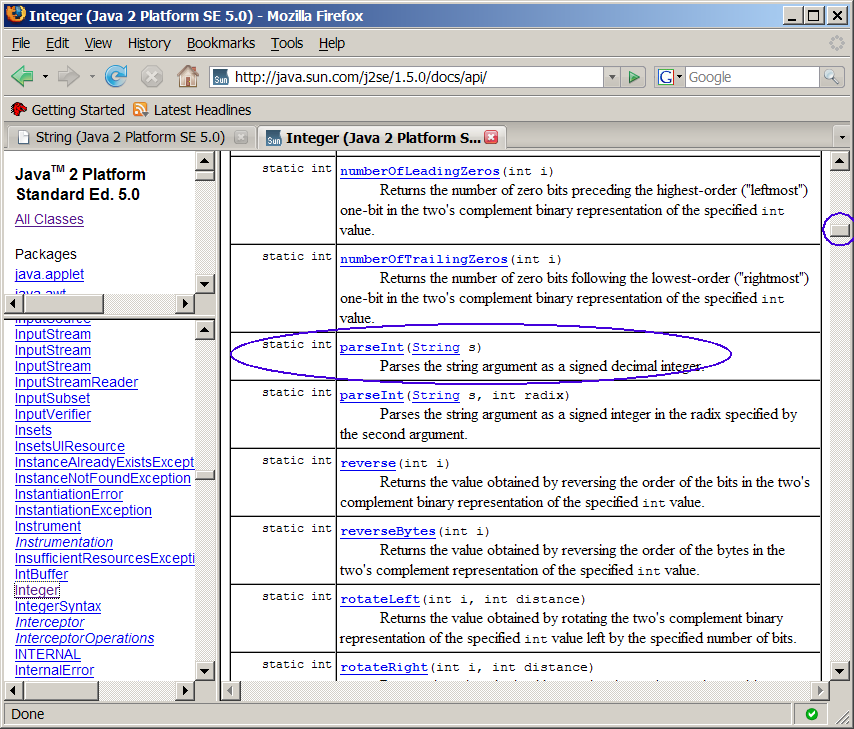The height and width of the screenshot is (729, 854).
Task: Switch to the String (Java 2 Platform SE 5.0) tab
Action: pyautogui.click(x=130, y=137)
